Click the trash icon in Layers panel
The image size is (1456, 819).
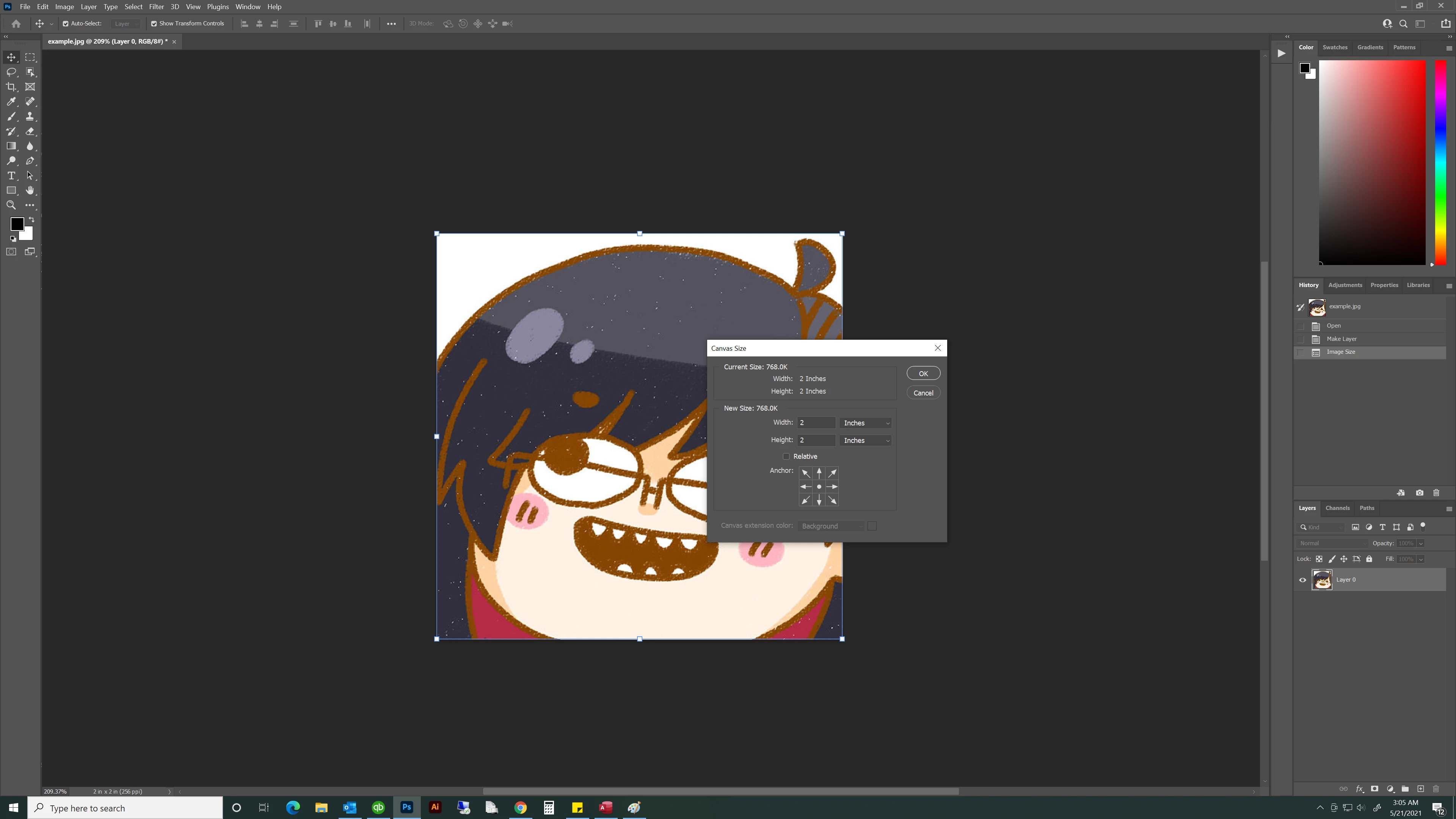pos(1436,789)
